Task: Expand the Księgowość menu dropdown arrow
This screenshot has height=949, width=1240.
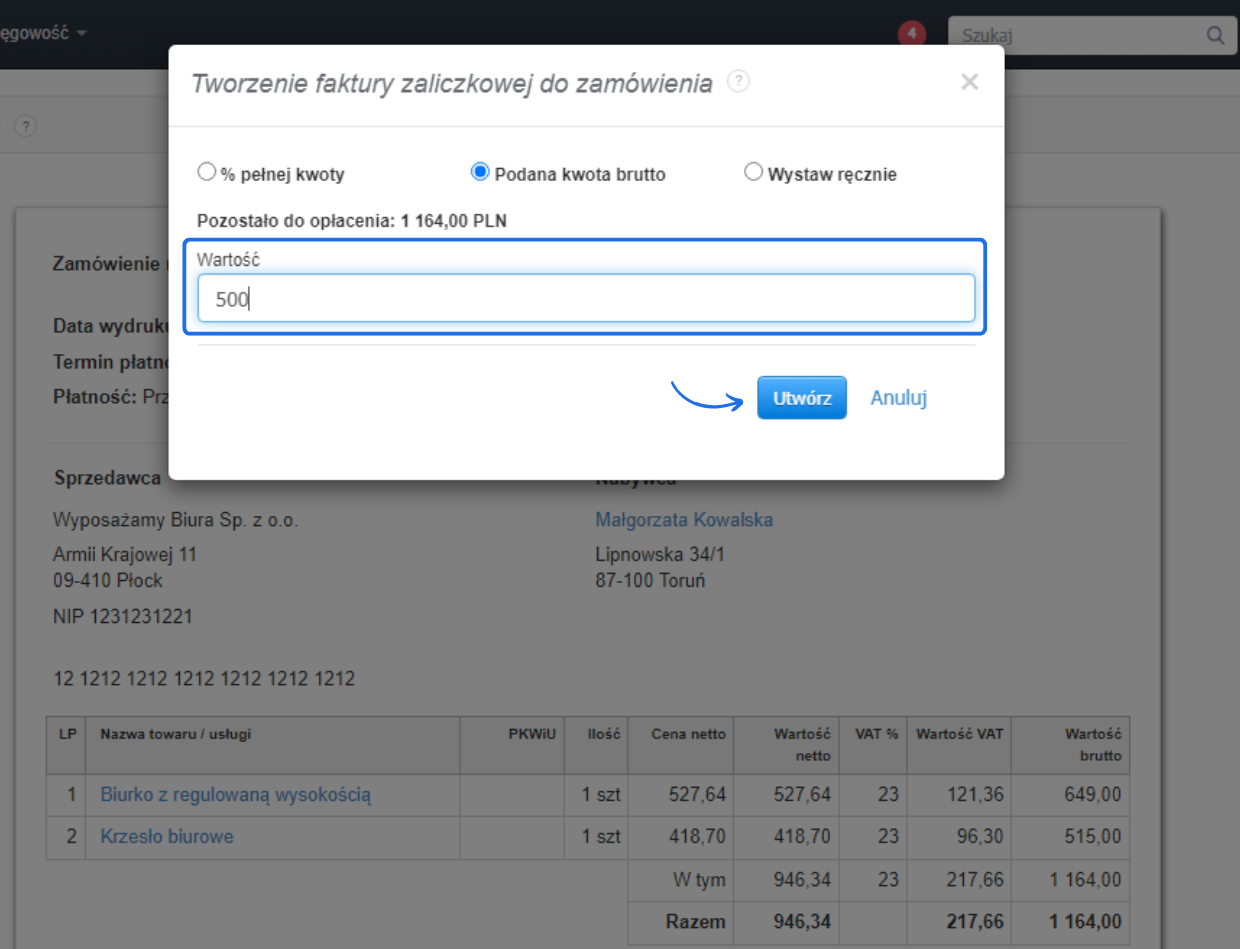Action: pos(81,33)
